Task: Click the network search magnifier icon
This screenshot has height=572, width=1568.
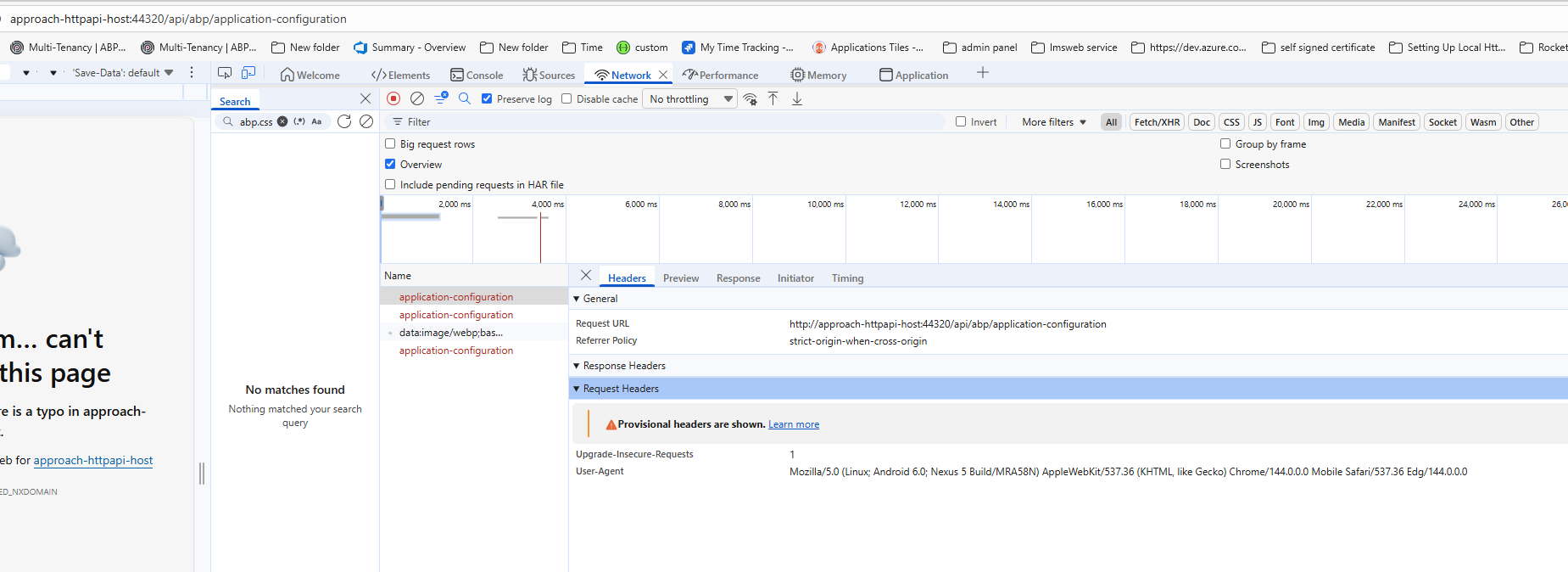Action: click(x=465, y=98)
